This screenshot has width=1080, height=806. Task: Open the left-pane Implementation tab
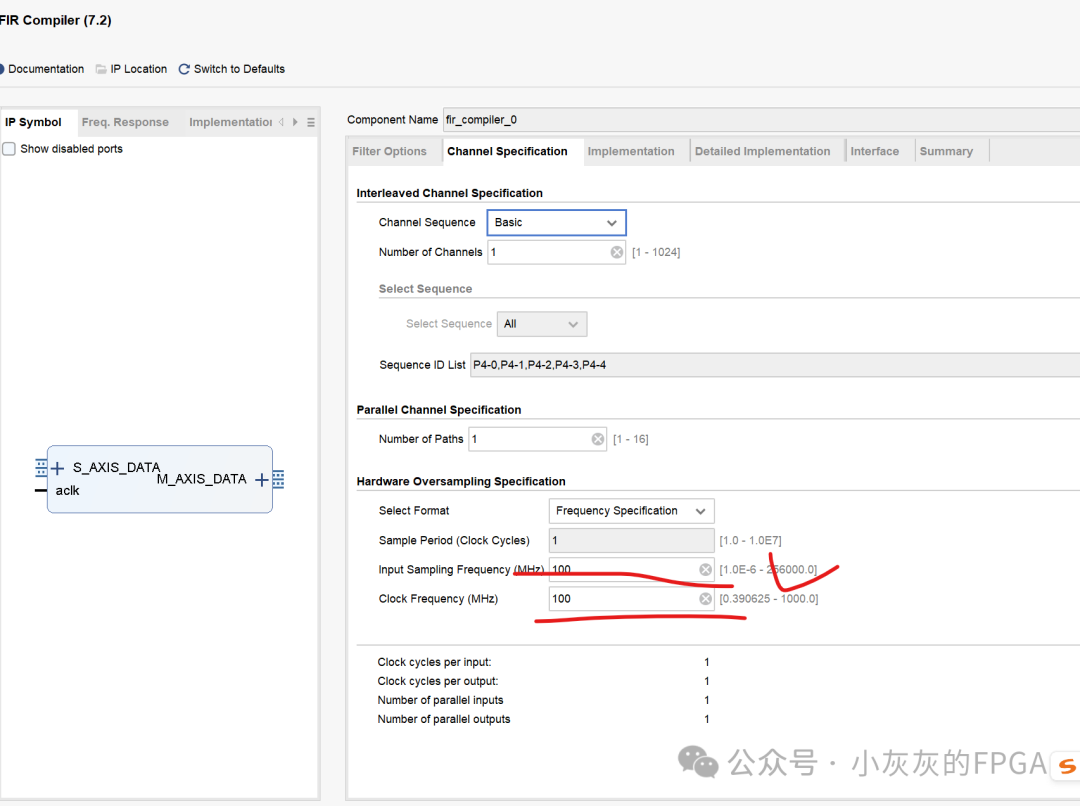pyautogui.click(x=230, y=122)
